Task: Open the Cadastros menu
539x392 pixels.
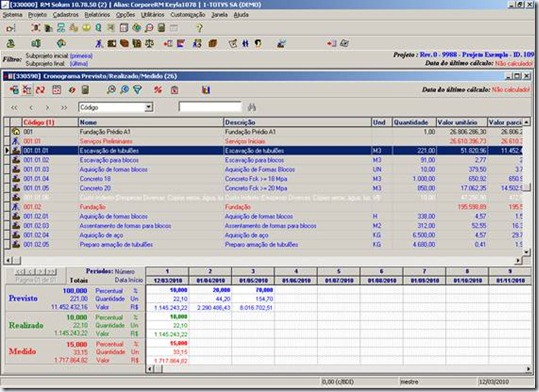Action: point(66,15)
